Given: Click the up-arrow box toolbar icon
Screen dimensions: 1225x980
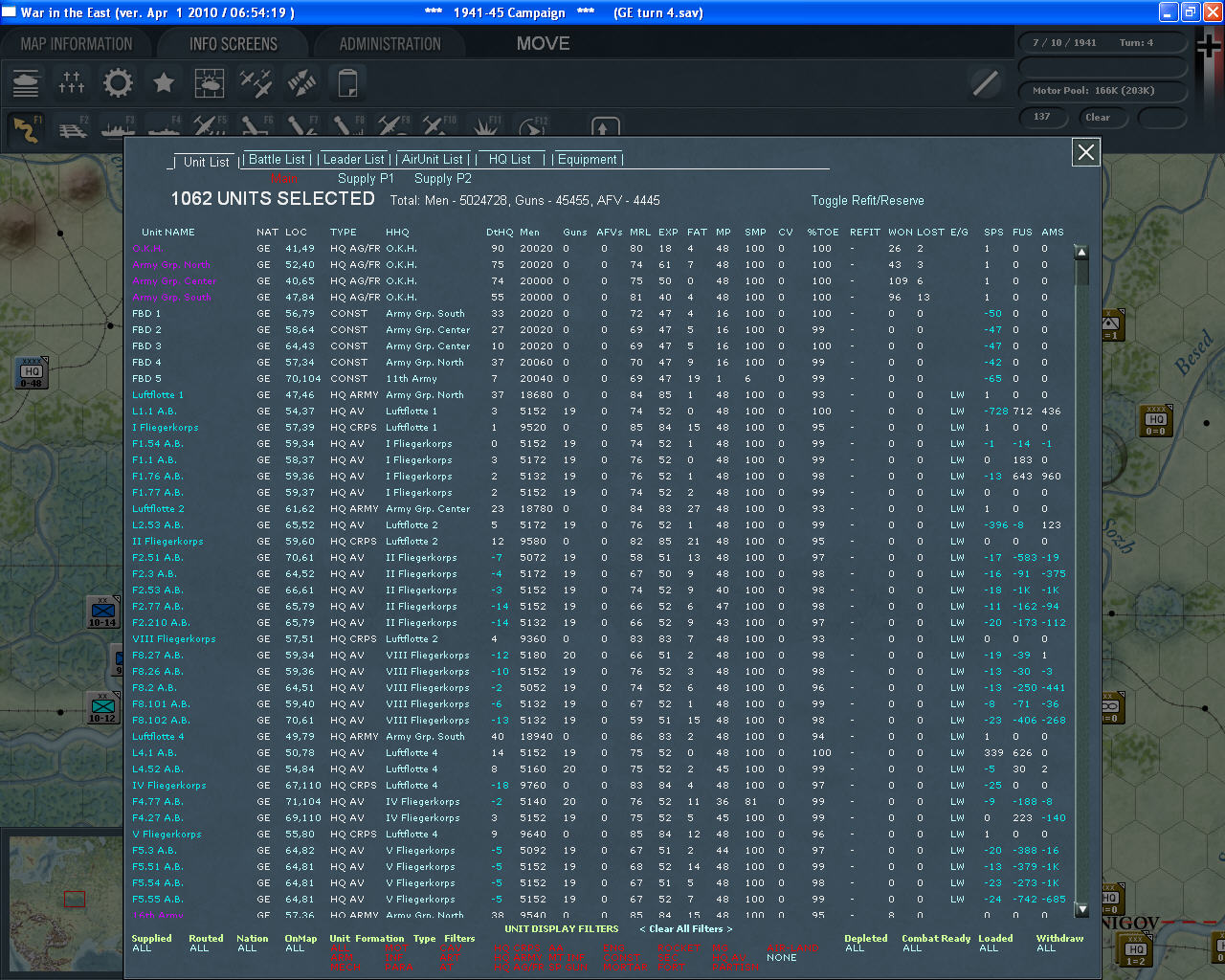Looking at the screenshot, I should pyautogui.click(x=605, y=128).
